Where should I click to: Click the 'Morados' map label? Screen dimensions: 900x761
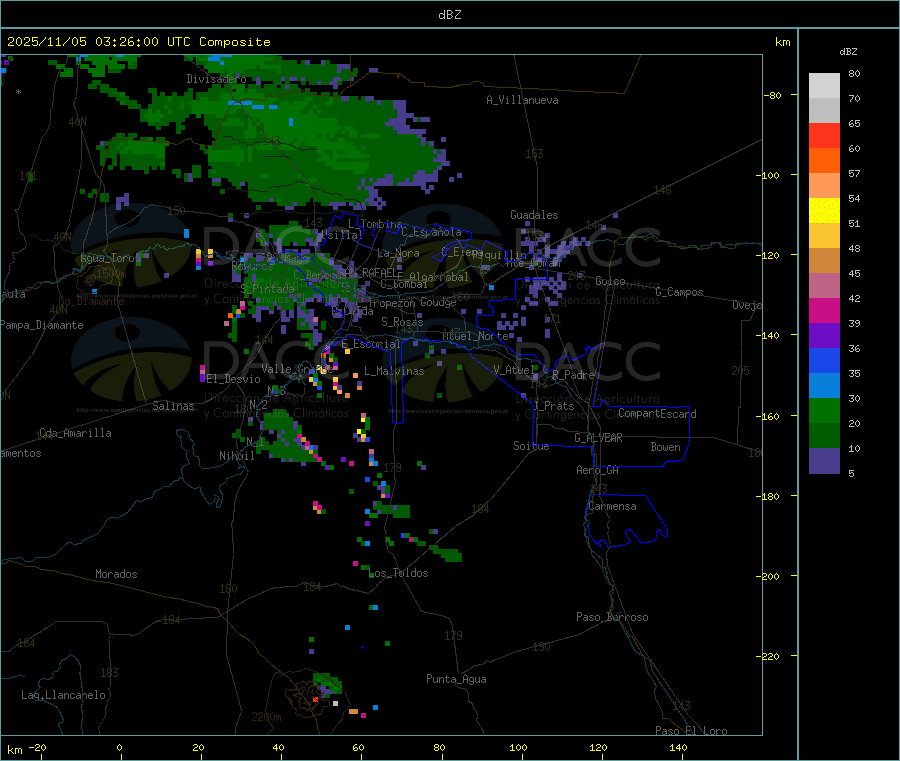click(116, 574)
